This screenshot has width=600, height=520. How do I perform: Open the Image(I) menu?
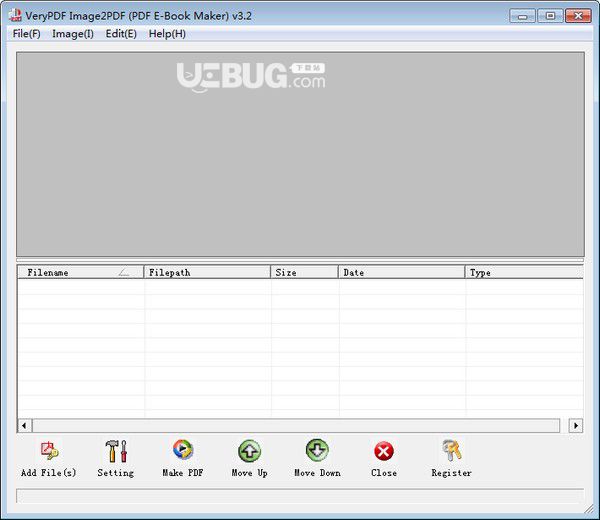(x=73, y=34)
